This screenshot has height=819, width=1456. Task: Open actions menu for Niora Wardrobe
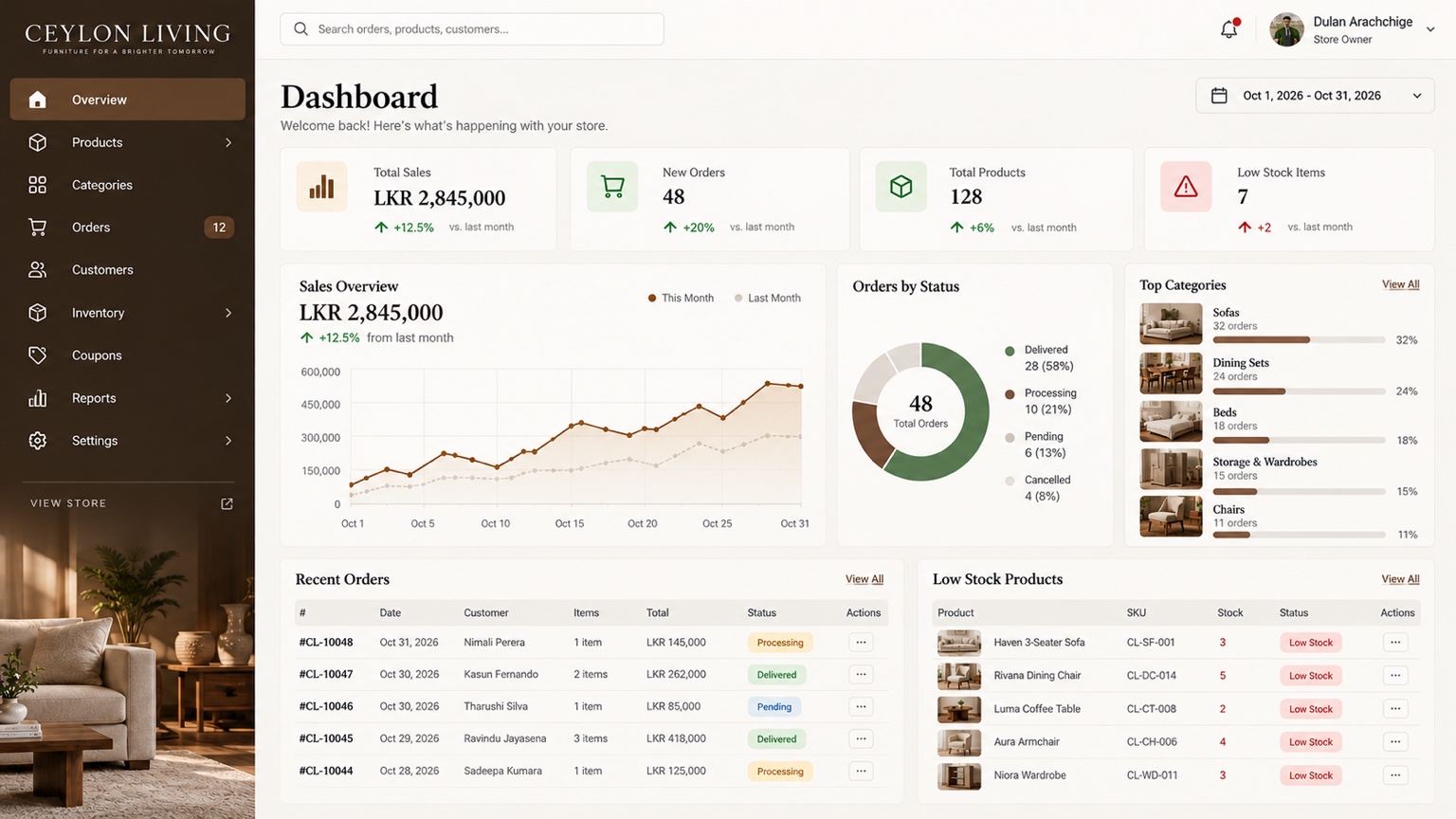coord(1395,775)
